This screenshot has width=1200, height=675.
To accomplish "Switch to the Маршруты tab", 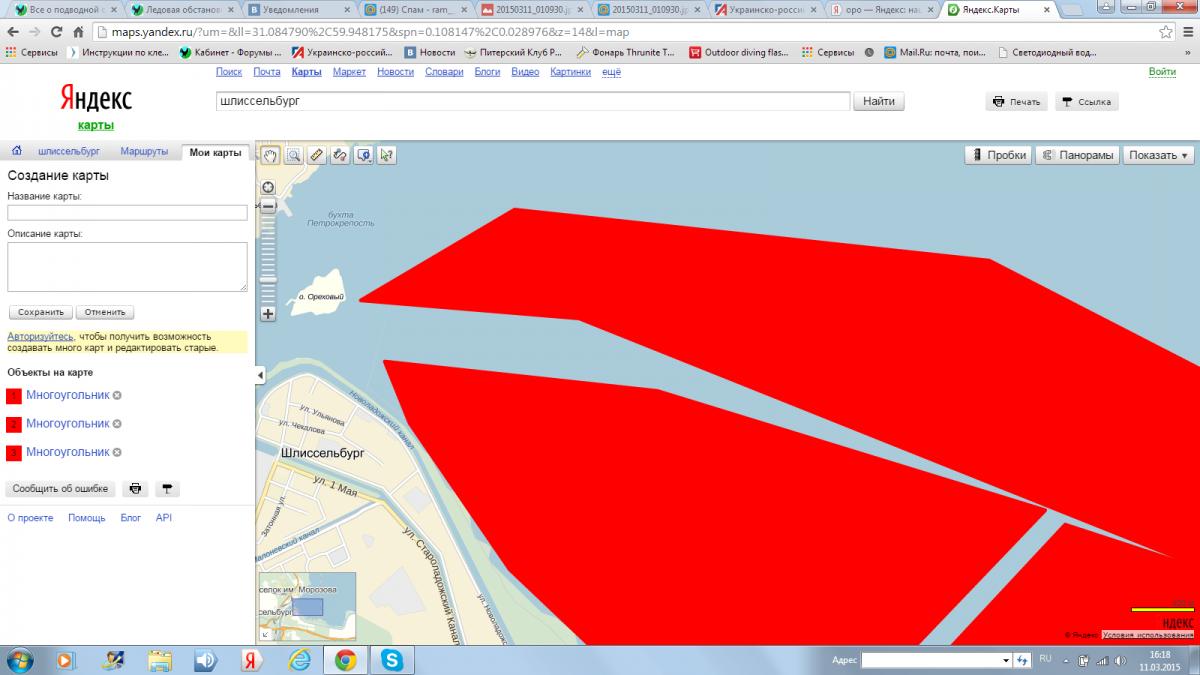I will coord(144,152).
